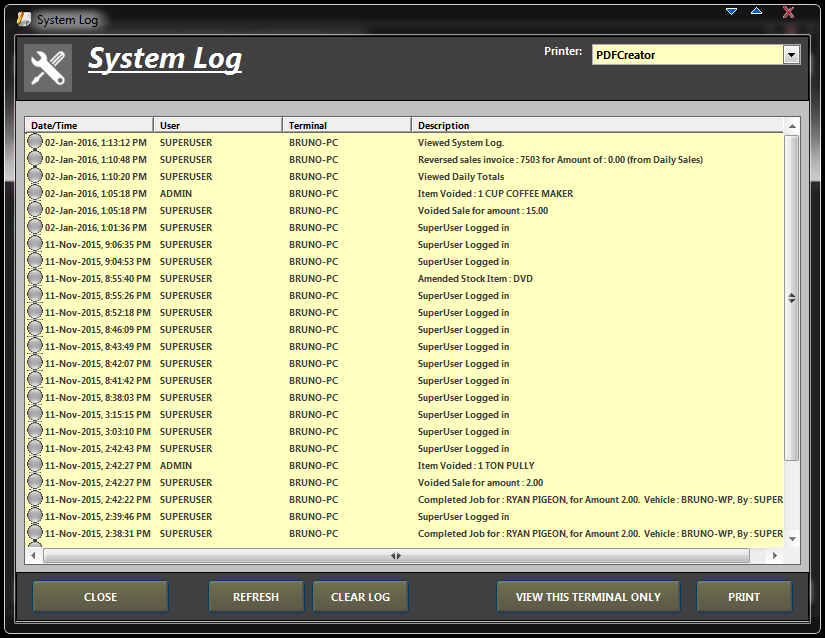This screenshot has height=638, width=825.
Task: Click the down arrow of the vertical scrollbar
Action: [x=791, y=541]
